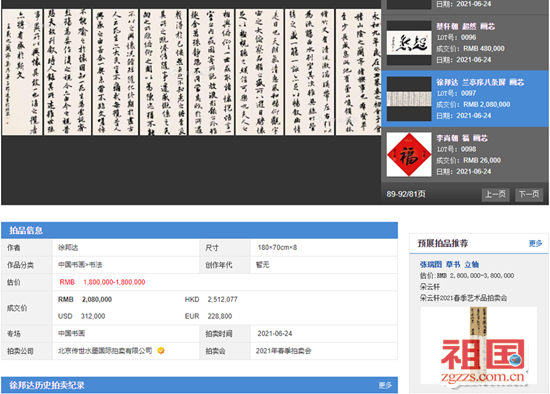
Task: Go to previous page 上一页
Action: (495, 194)
